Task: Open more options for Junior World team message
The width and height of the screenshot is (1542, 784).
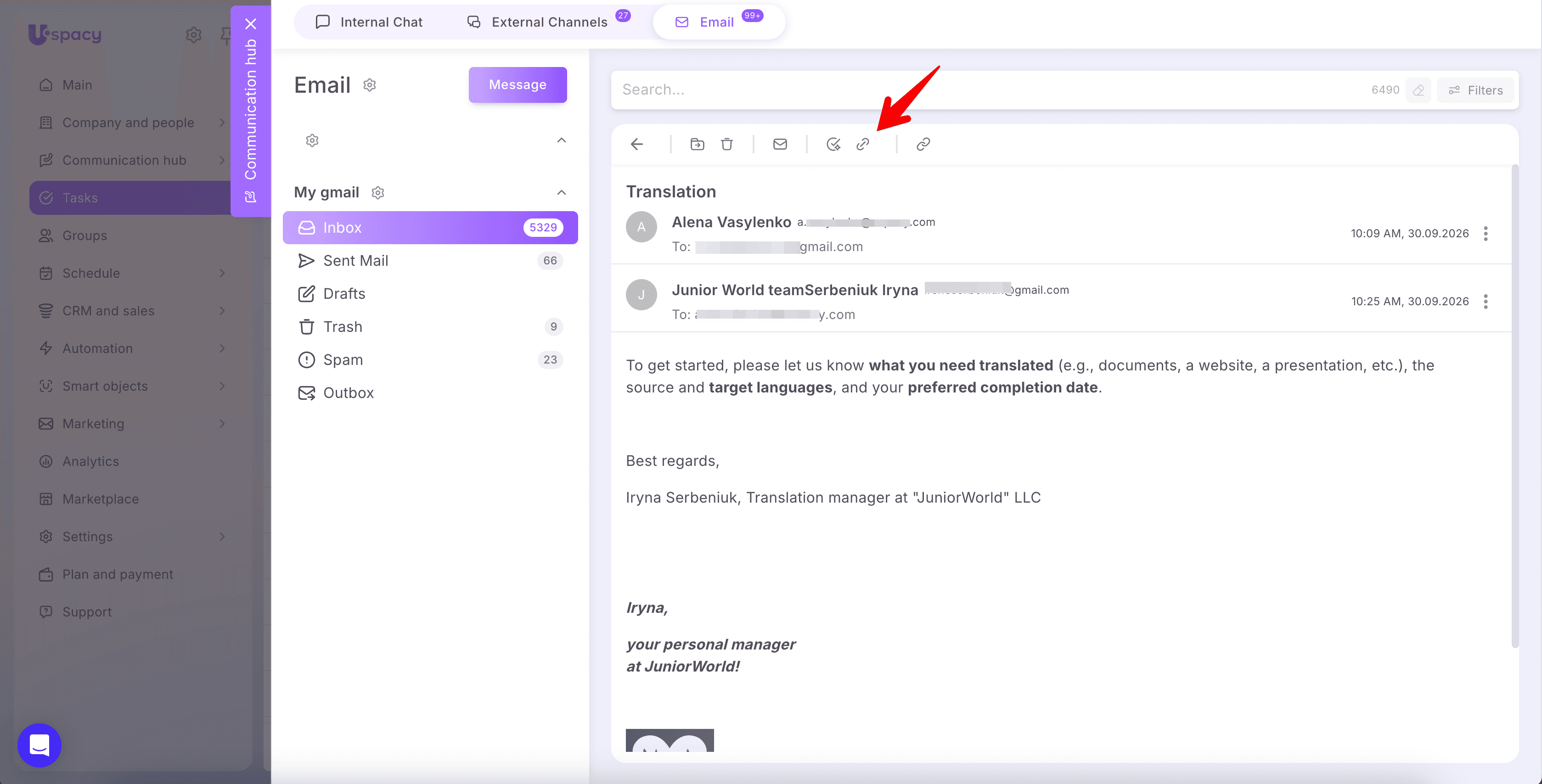Action: tap(1486, 302)
